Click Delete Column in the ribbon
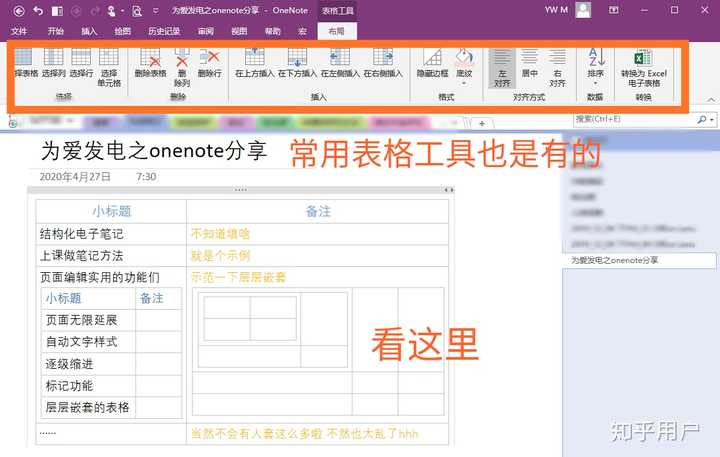Viewport: 720px width, 457px height. click(182, 68)
